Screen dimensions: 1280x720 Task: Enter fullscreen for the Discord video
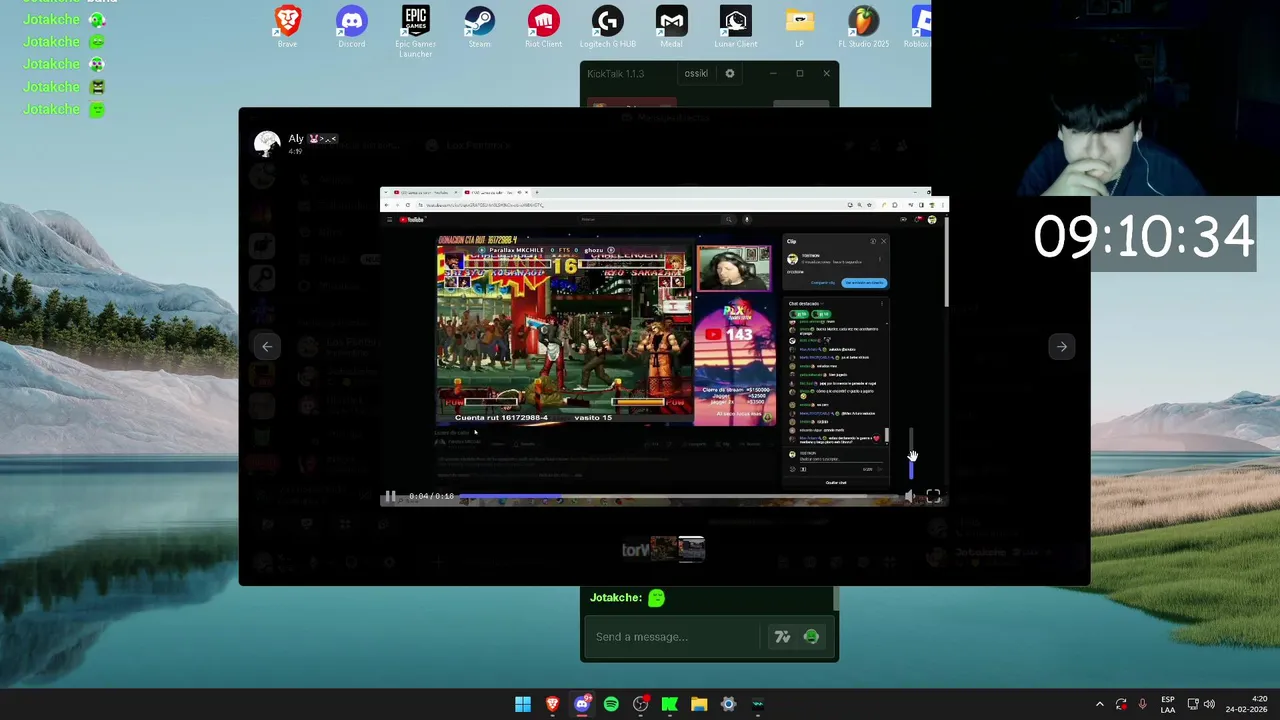[933, 496]
